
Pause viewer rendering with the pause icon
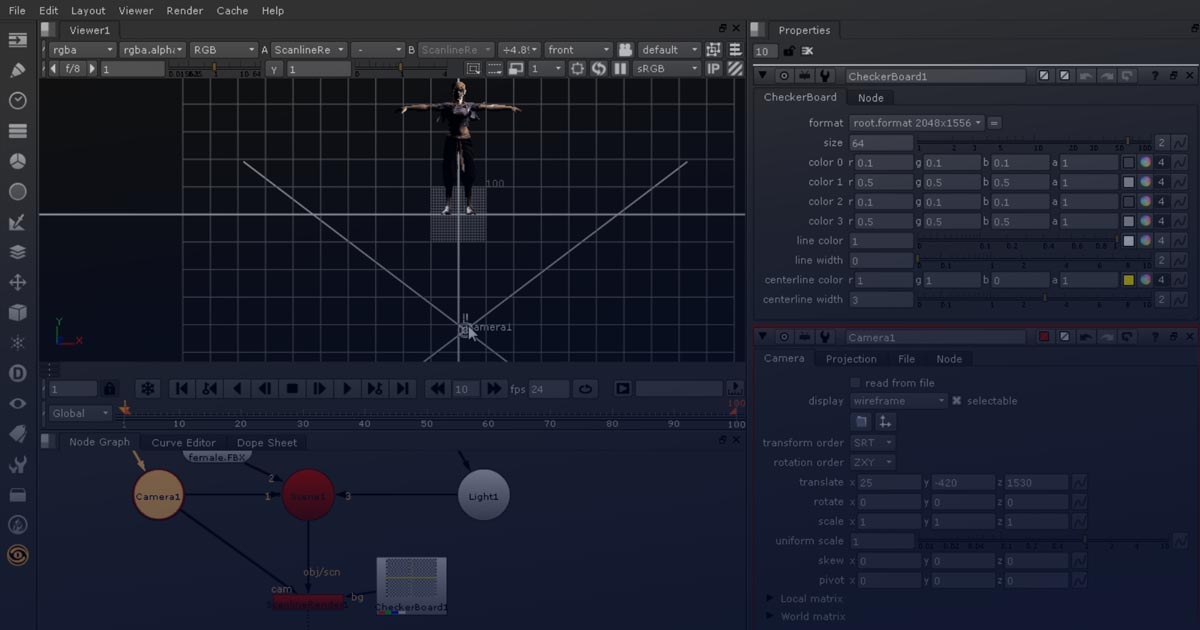[x=619, y=68]
